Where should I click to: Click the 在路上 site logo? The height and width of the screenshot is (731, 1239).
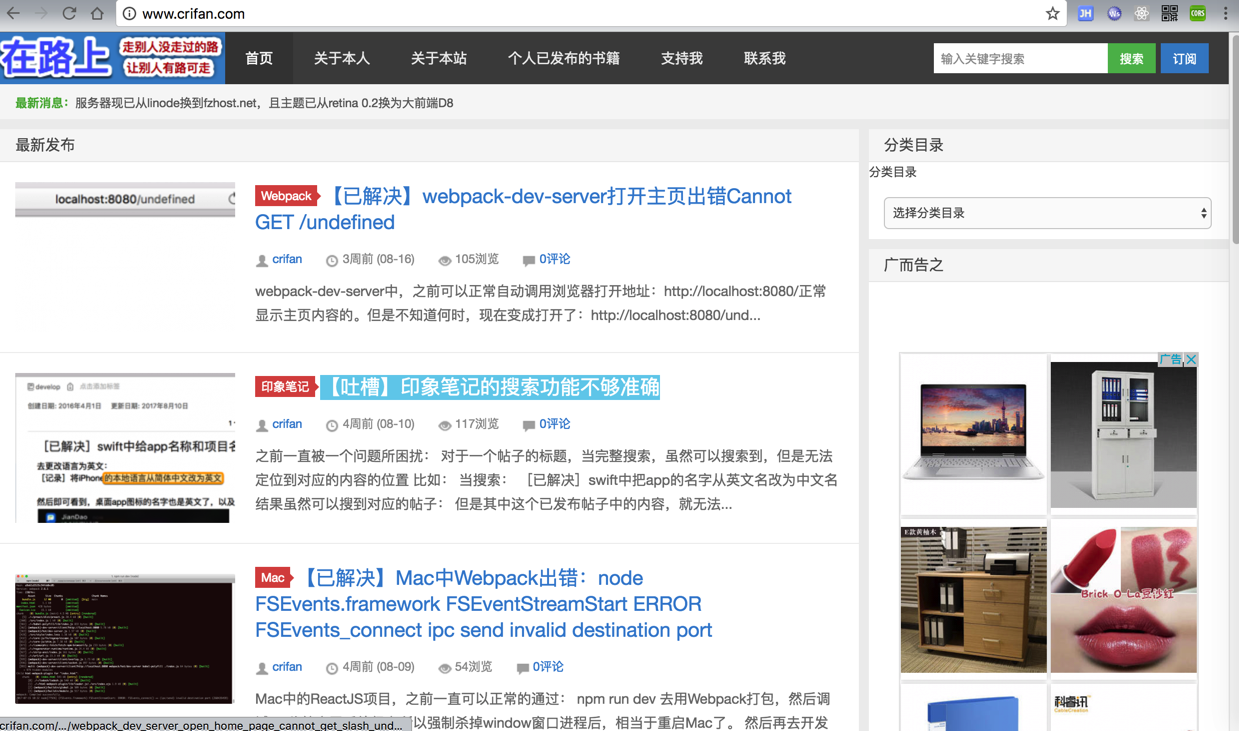112,57
